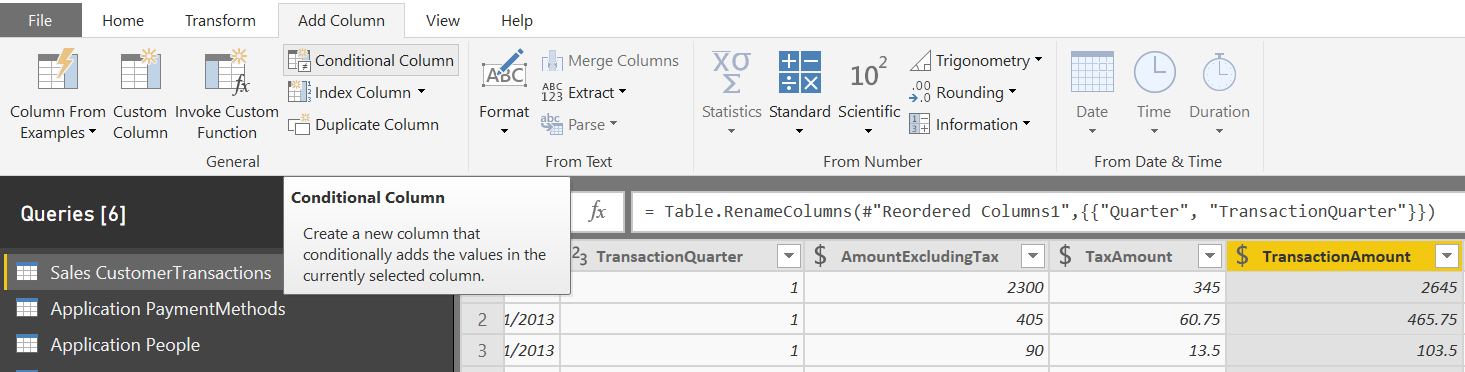Open TaxAmount column filter dropdown
Image resolution: width=1465 pixels, height=372 pixels.
[x=1209, y=257]
